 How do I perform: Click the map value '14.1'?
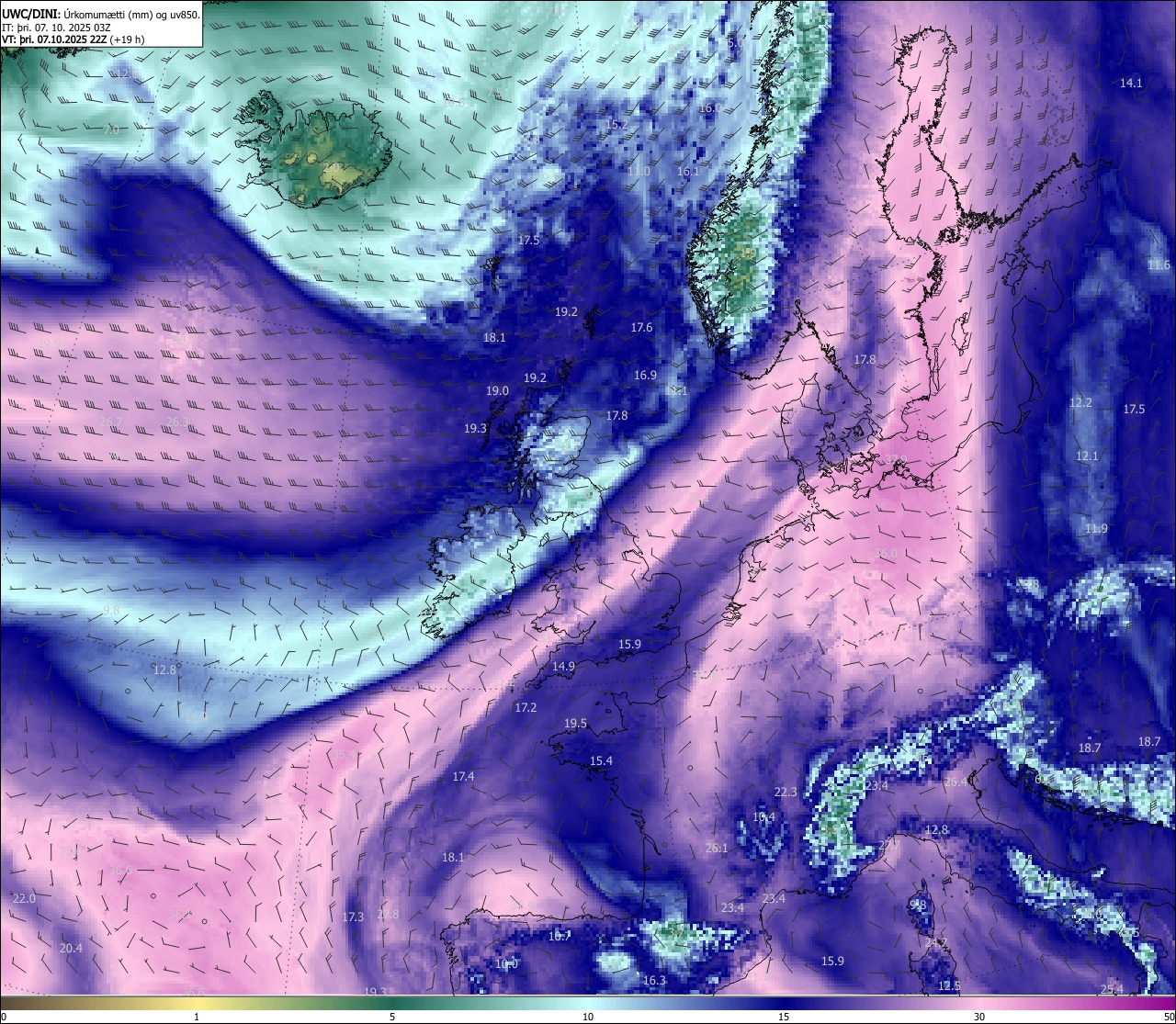[1131, 83]
